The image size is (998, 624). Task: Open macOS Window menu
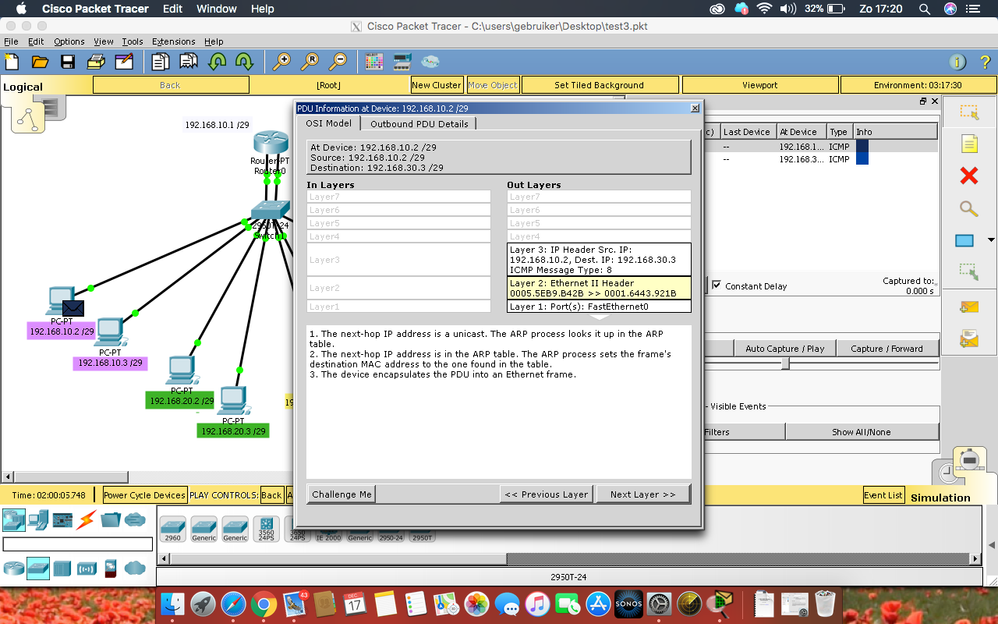click(x=216, y=9)
